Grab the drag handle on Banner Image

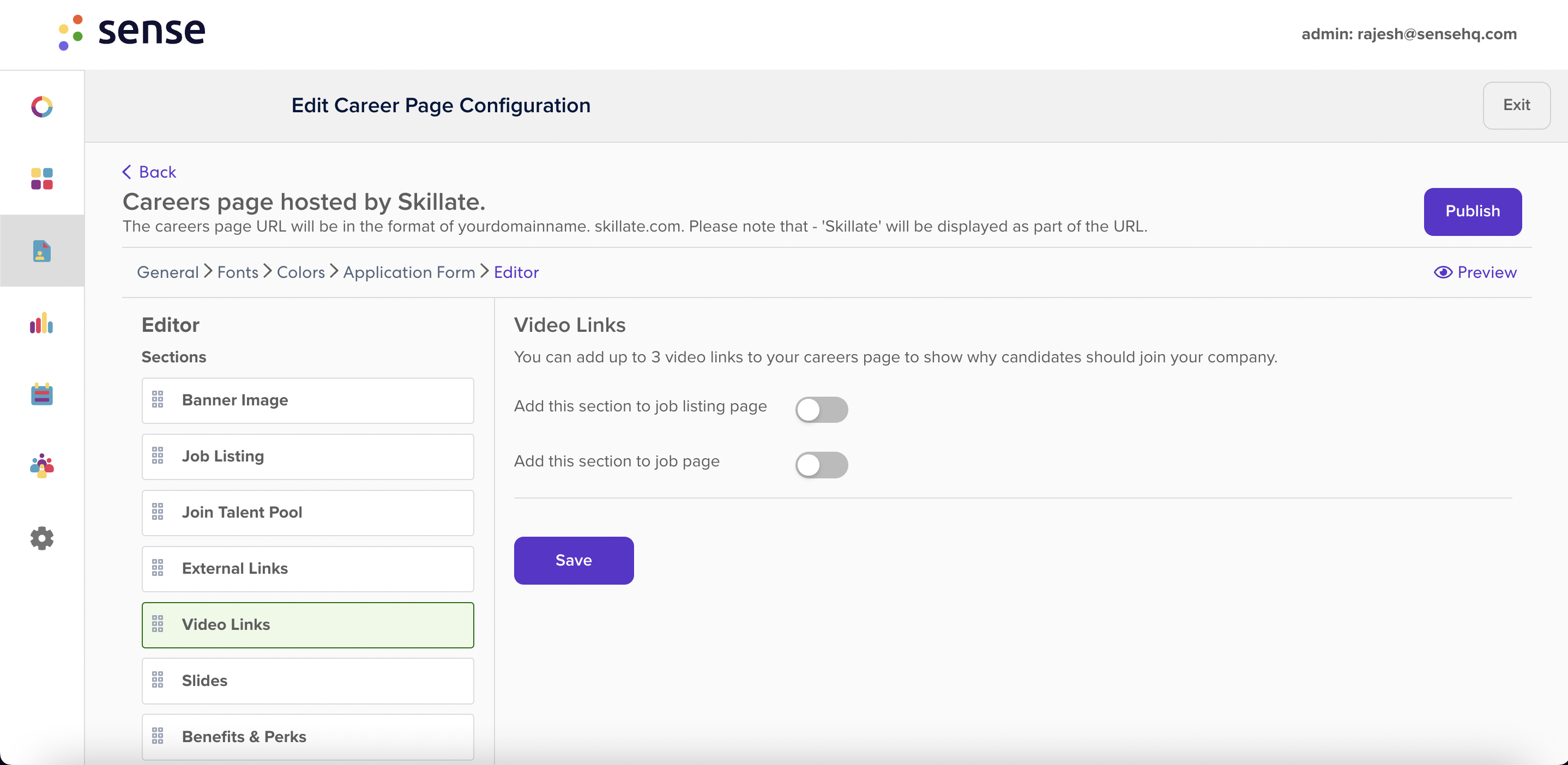coord(158,399)
